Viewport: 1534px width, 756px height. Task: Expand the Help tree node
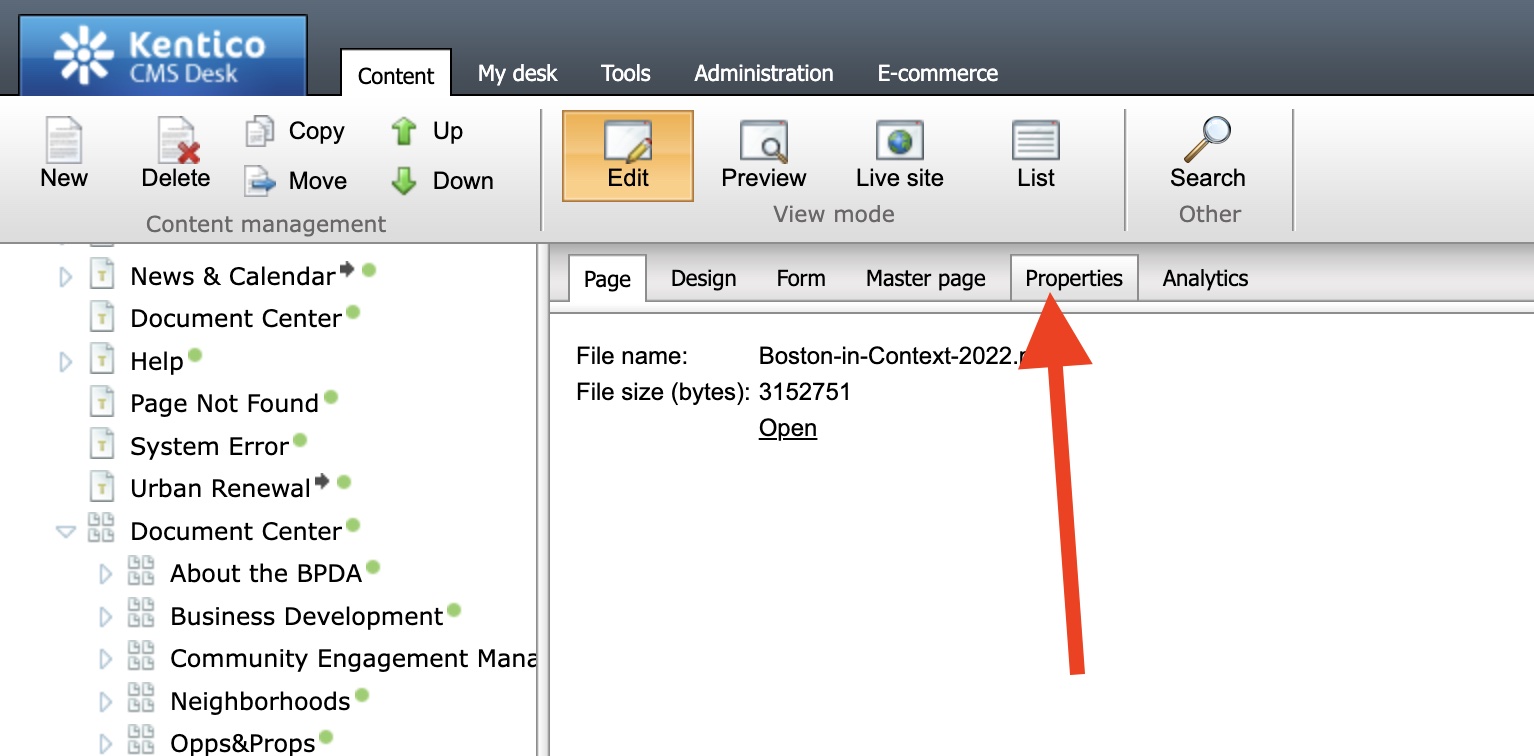[x=66, y=361]
